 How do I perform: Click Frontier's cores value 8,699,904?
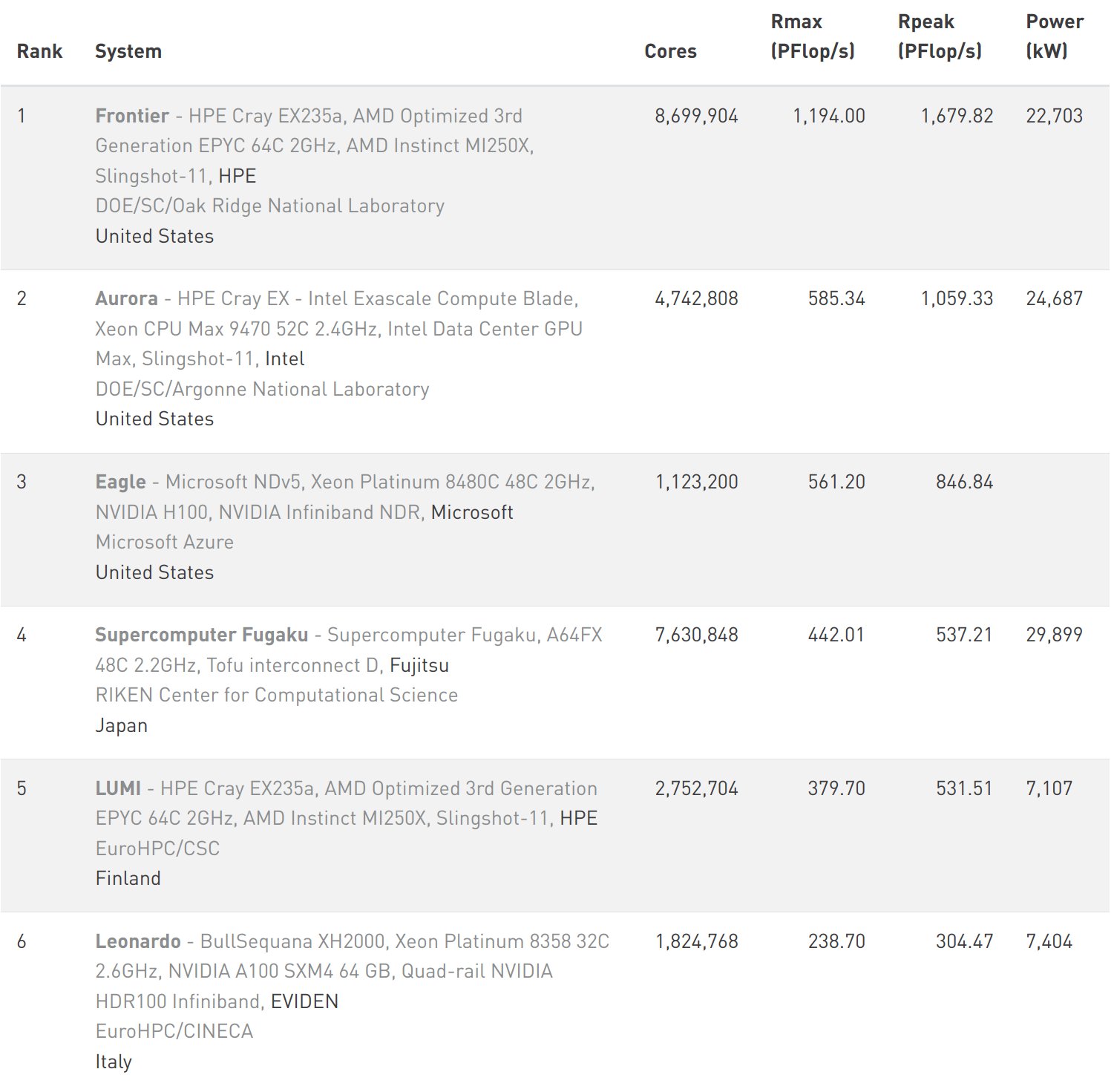pyautogui.click(x=696, y=116)
